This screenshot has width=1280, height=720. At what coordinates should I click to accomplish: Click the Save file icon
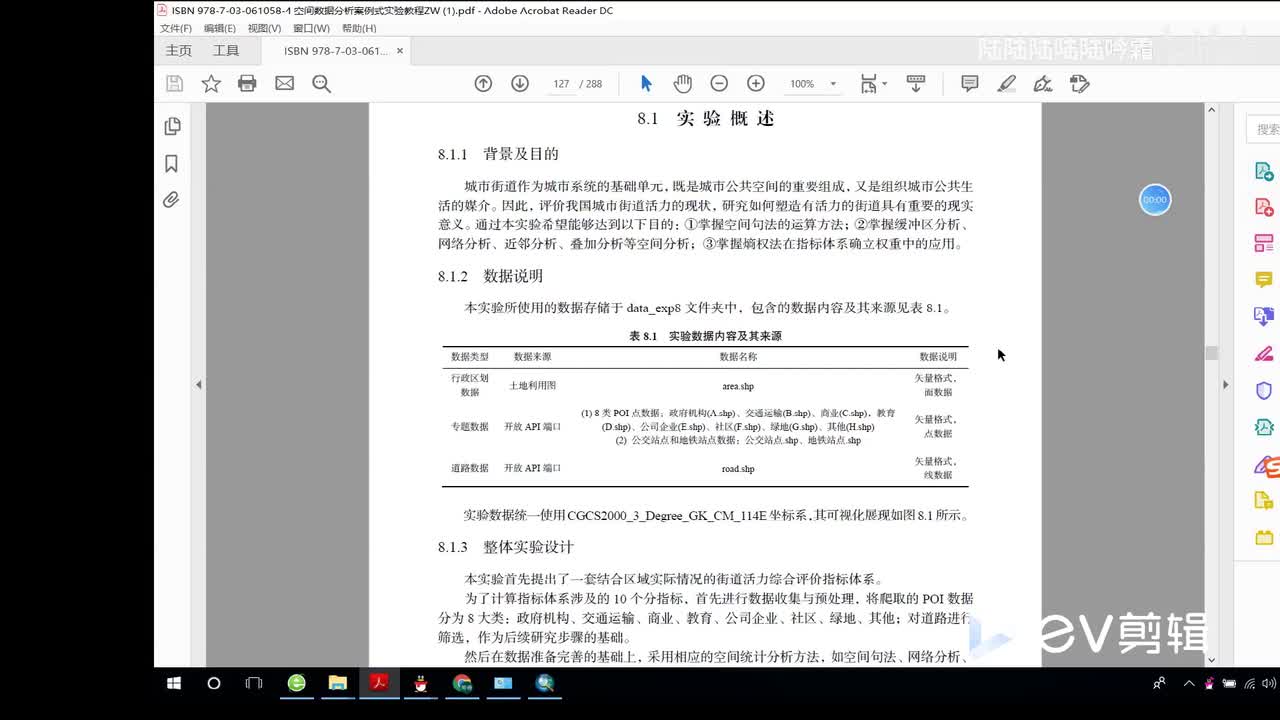click(174, 84)
